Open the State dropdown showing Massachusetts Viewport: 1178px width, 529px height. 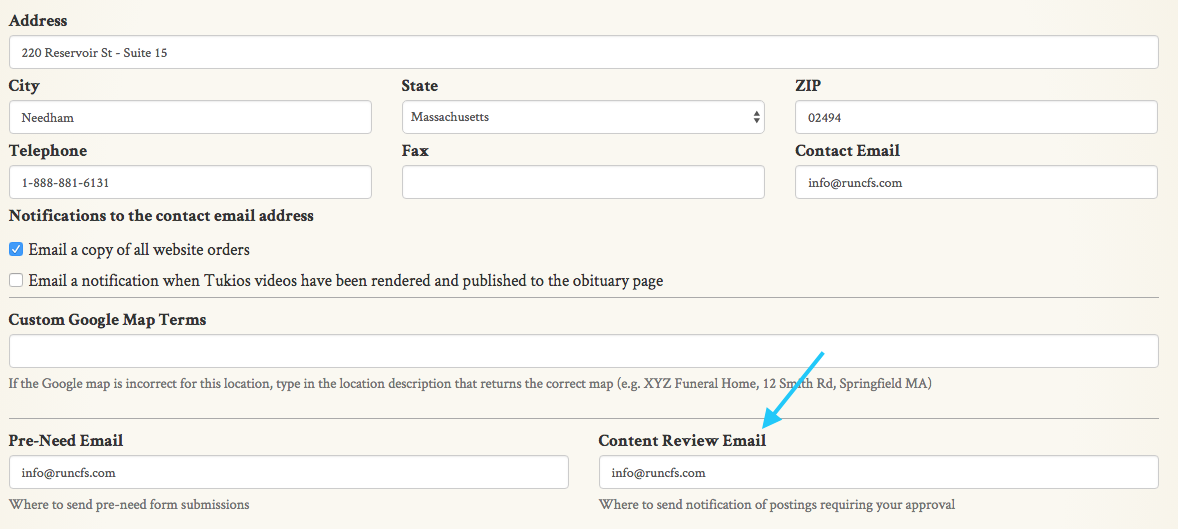(583, 117)
